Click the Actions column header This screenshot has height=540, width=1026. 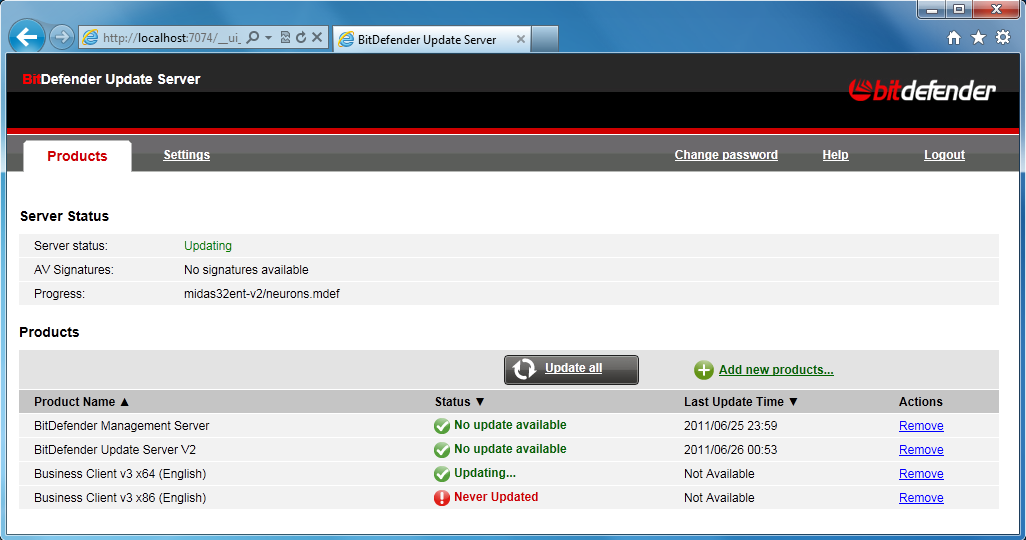coord(921,402)
